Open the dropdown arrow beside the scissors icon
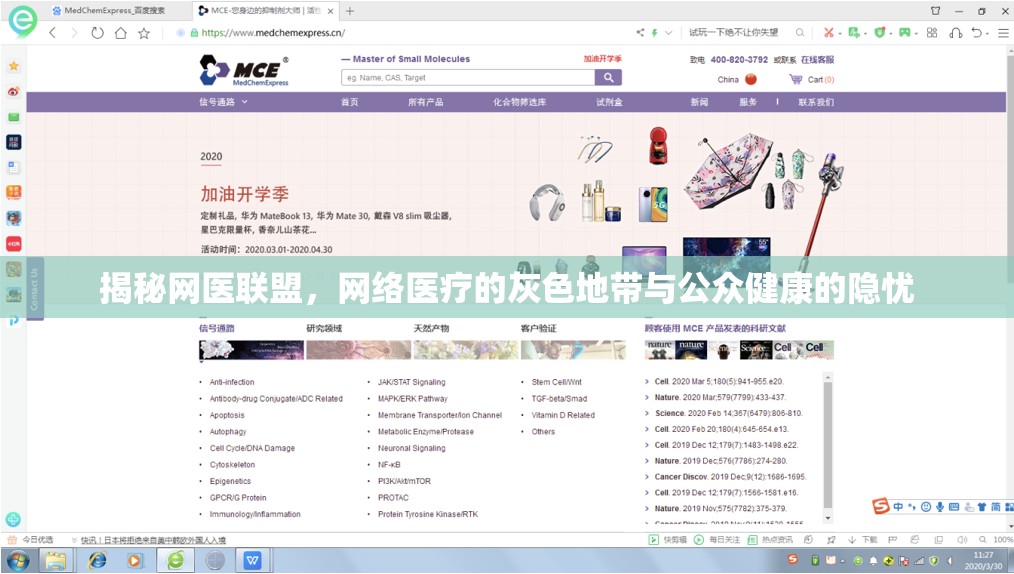 [x=839, y=33]
